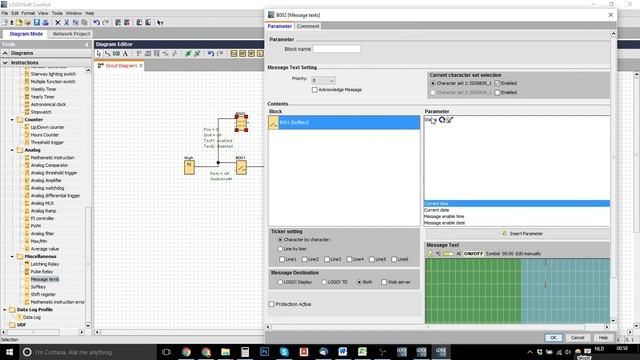Click the Insert Parameter hand icon

point(504,233)
